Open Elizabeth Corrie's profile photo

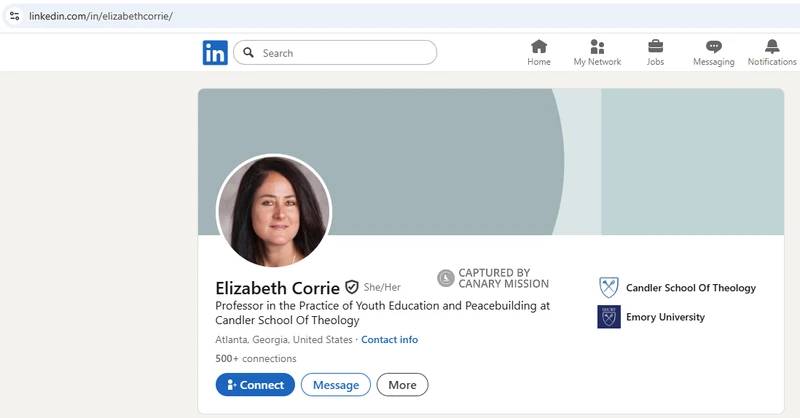[274, 211]
